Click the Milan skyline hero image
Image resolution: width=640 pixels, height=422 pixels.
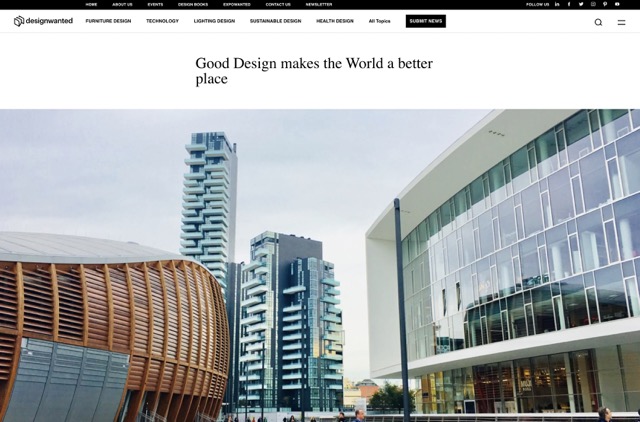click(320, 265)
